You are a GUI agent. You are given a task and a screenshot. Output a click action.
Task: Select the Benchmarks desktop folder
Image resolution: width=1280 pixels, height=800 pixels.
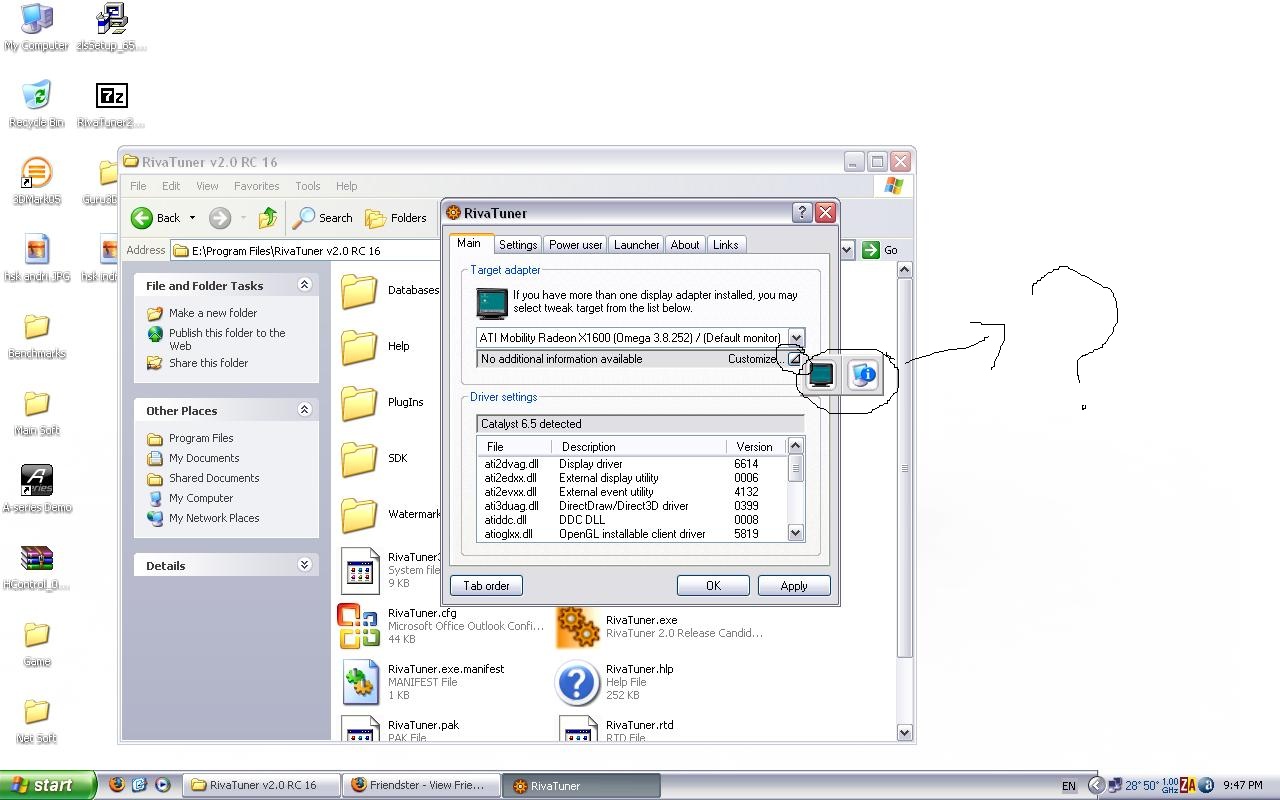[x=37, y=336]
